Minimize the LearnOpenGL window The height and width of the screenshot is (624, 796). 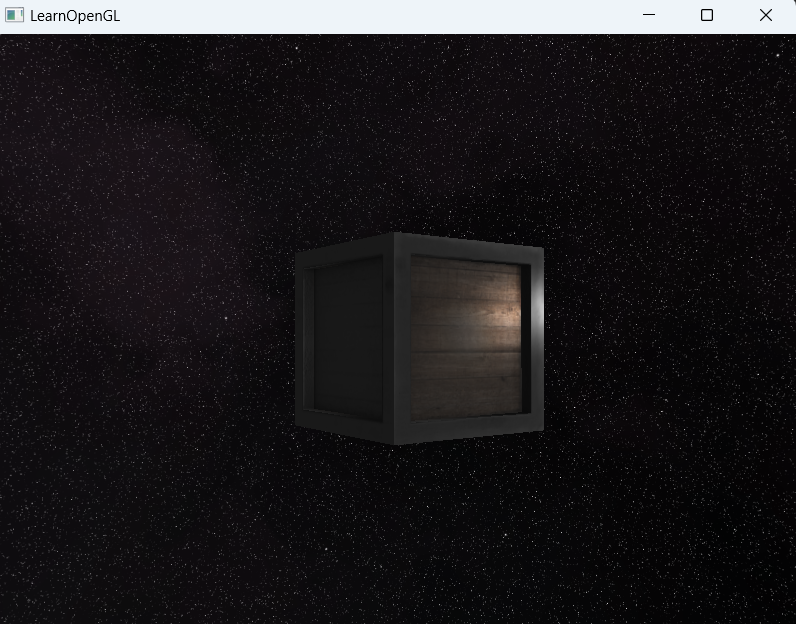tap(648, 15)
